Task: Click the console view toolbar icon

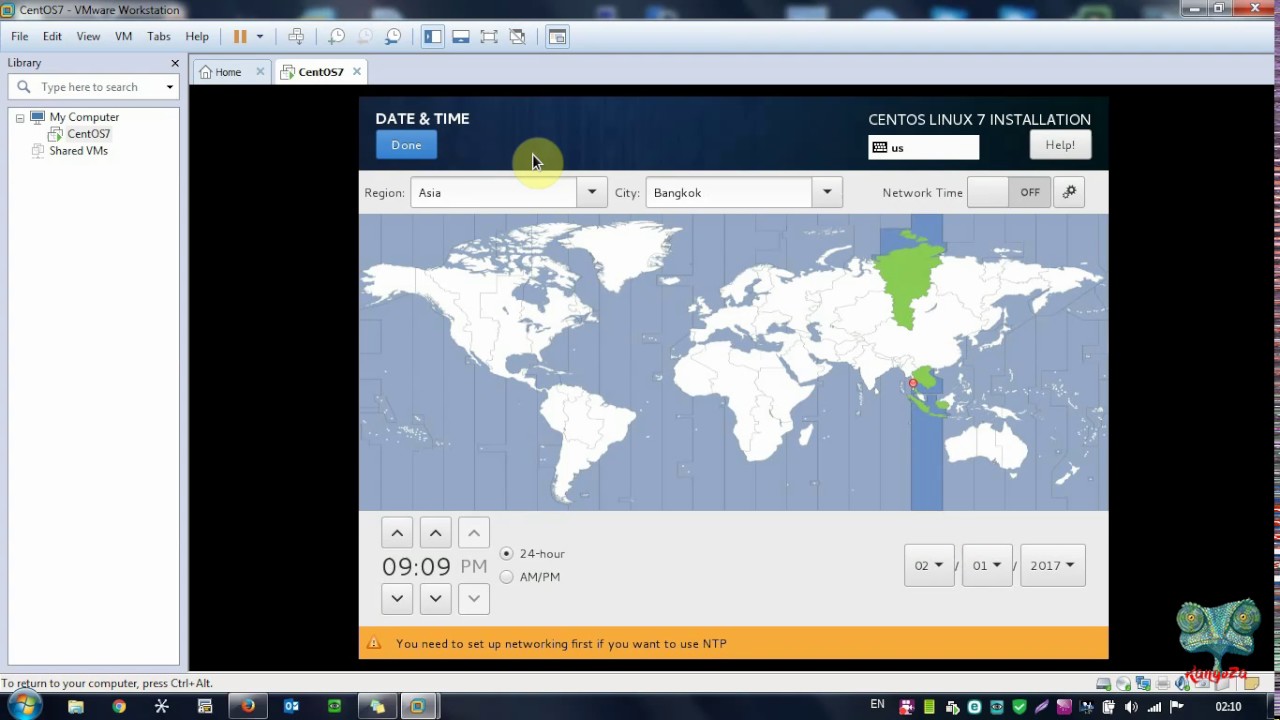Action: coord(557,36)
